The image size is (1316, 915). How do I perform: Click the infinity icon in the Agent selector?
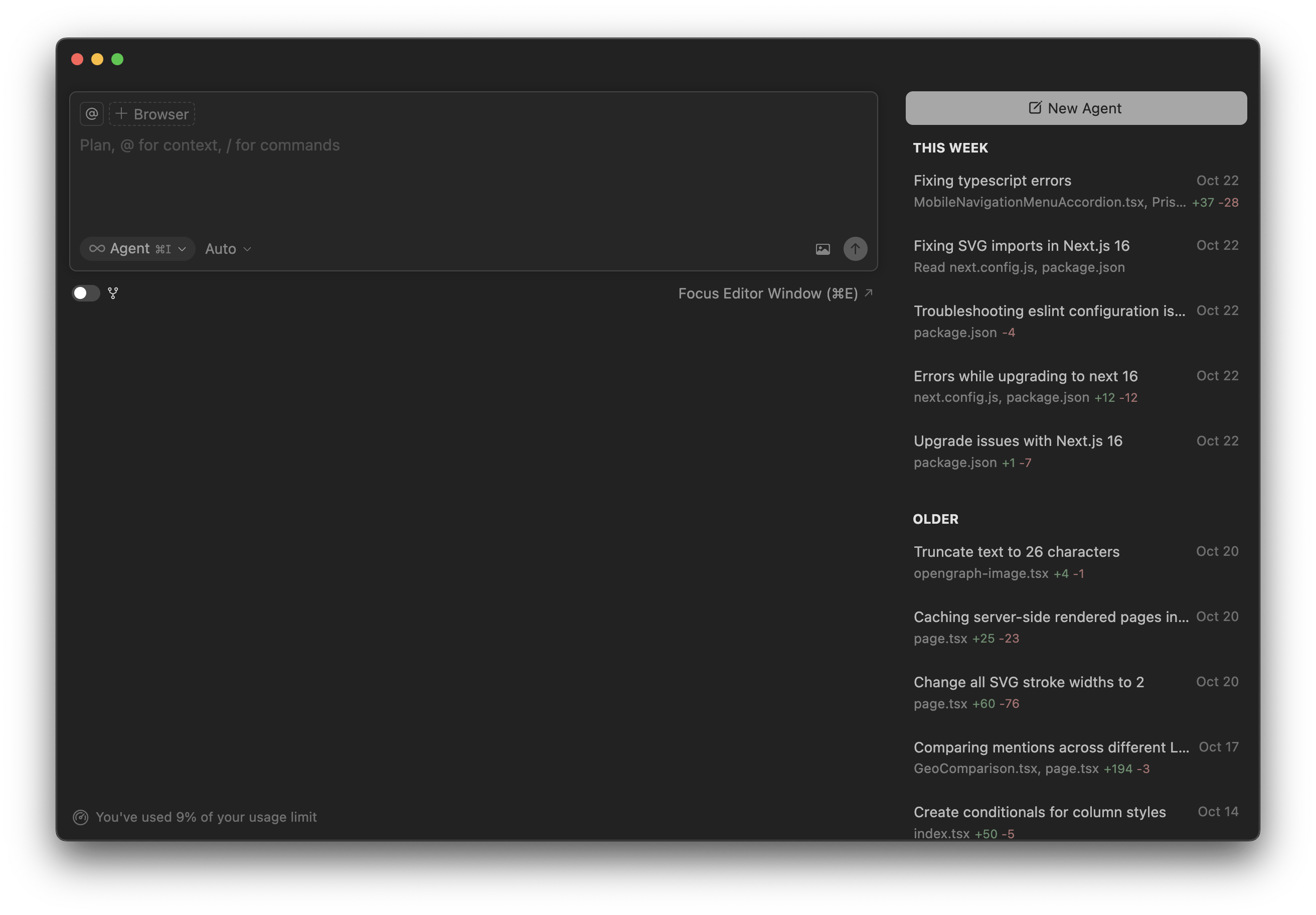(98, 248)
